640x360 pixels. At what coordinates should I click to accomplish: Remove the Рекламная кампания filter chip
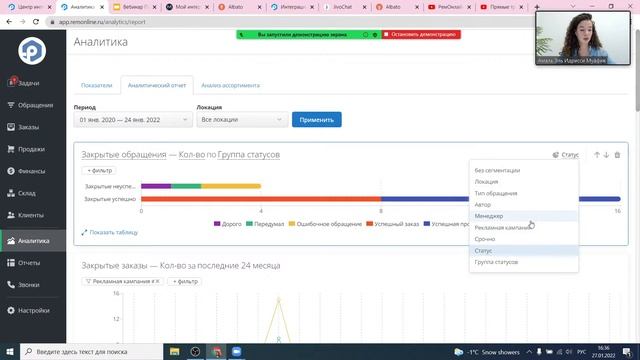[x=158, y=281]
